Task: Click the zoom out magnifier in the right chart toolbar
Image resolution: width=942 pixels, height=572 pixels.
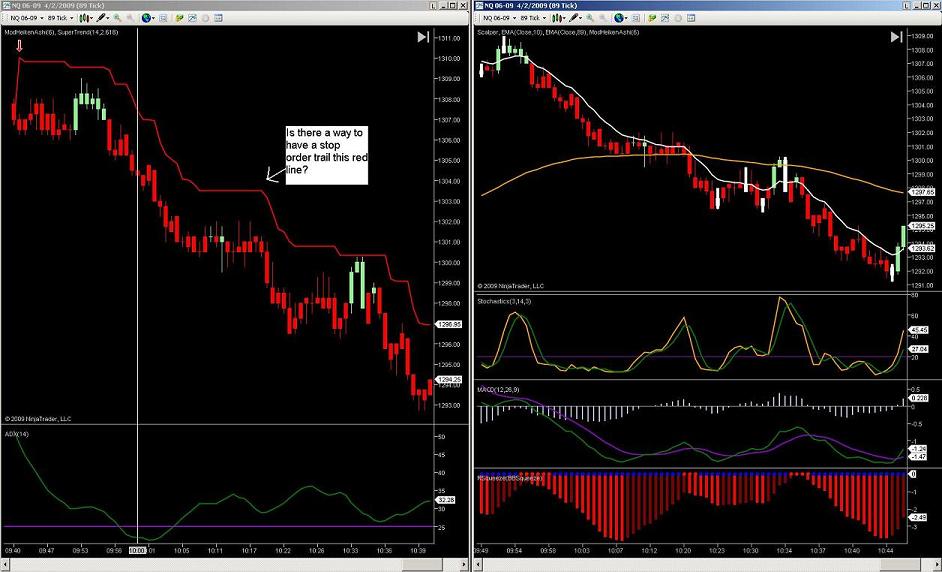Action: 603,18
